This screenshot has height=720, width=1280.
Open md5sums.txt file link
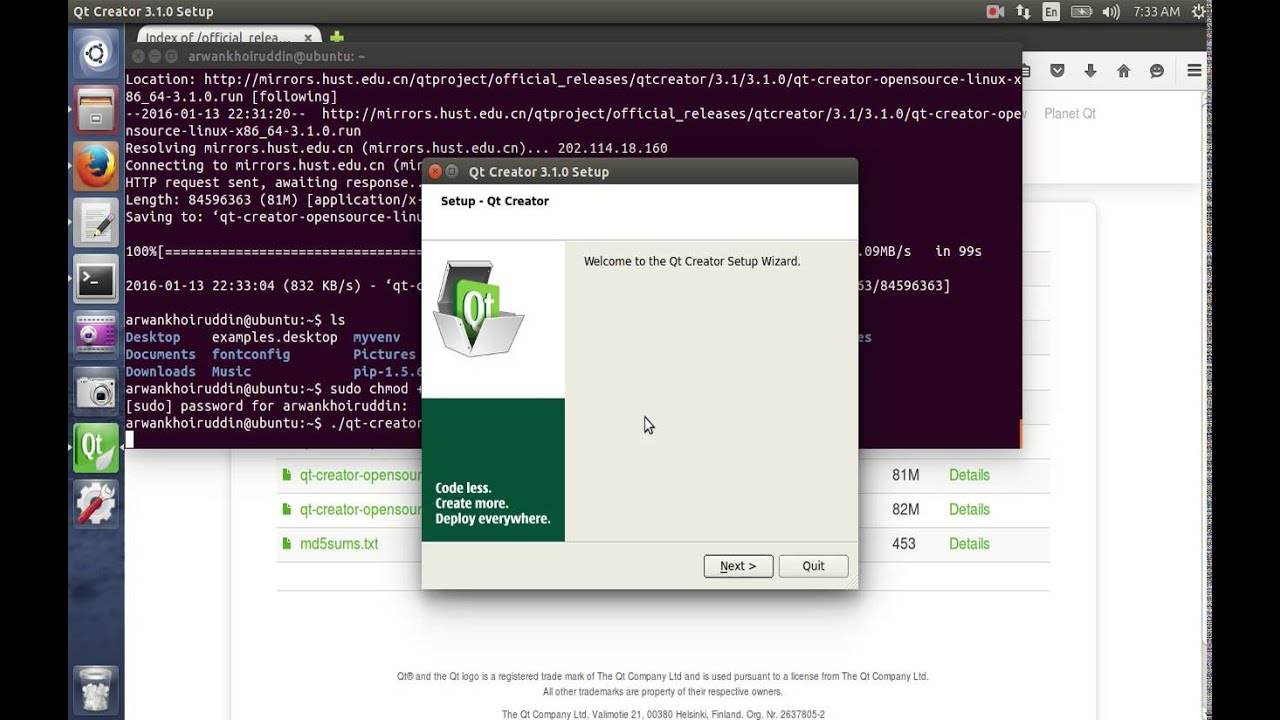339,544
